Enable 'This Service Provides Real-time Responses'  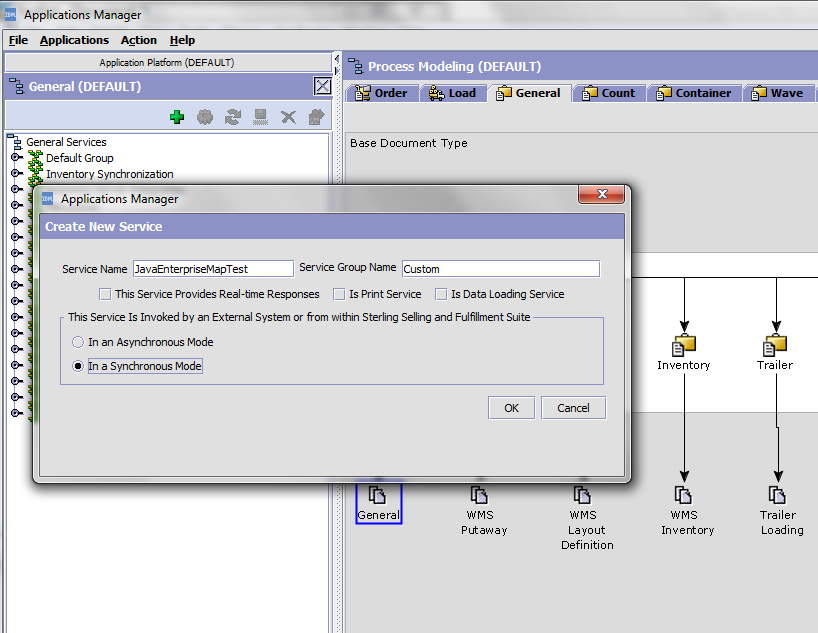pyautogui.click(x=105, y=294)
